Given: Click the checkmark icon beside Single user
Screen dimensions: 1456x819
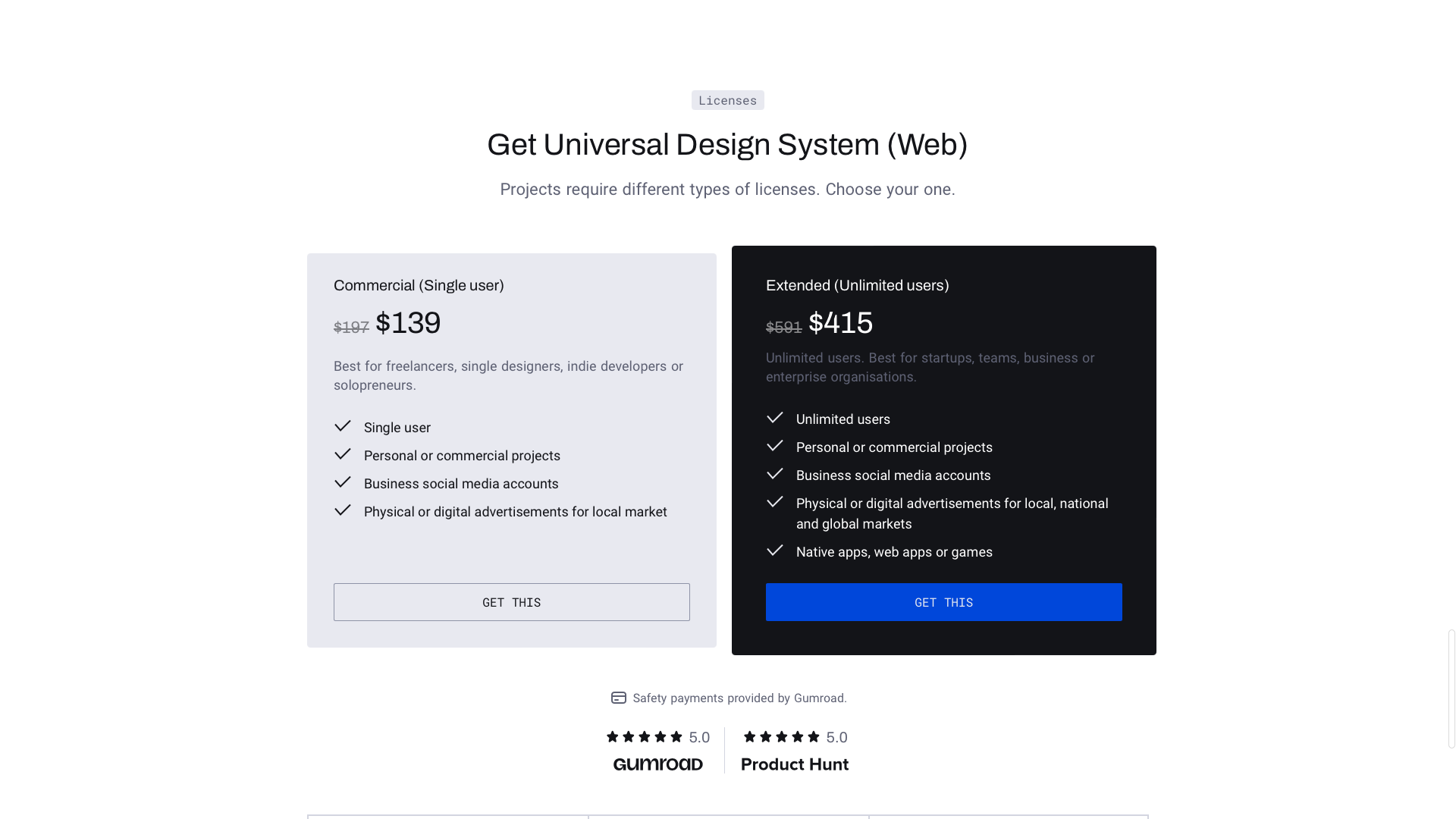Looking at the screenshot, I should (x=343, y=426).
